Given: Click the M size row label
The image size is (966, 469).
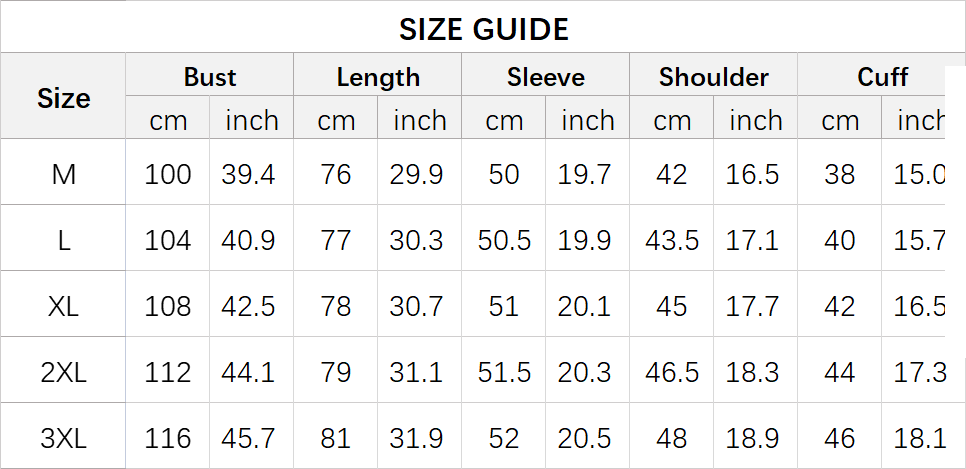Looking at the screenshot, I should coord(64,174).
